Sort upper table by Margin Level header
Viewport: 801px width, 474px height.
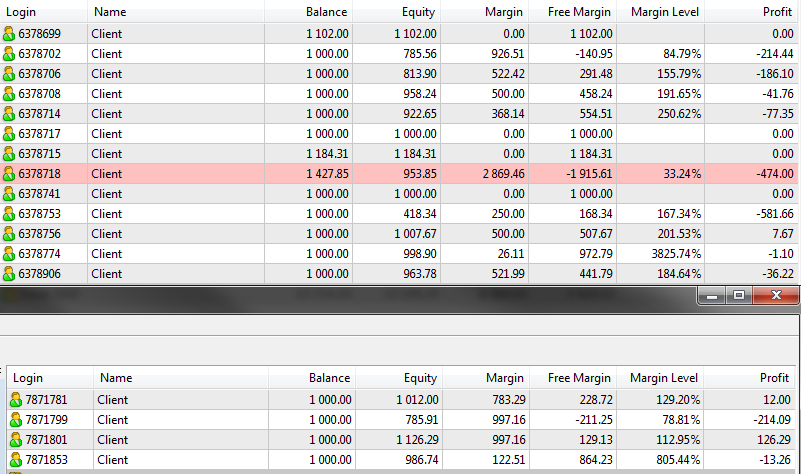(661, 12)
